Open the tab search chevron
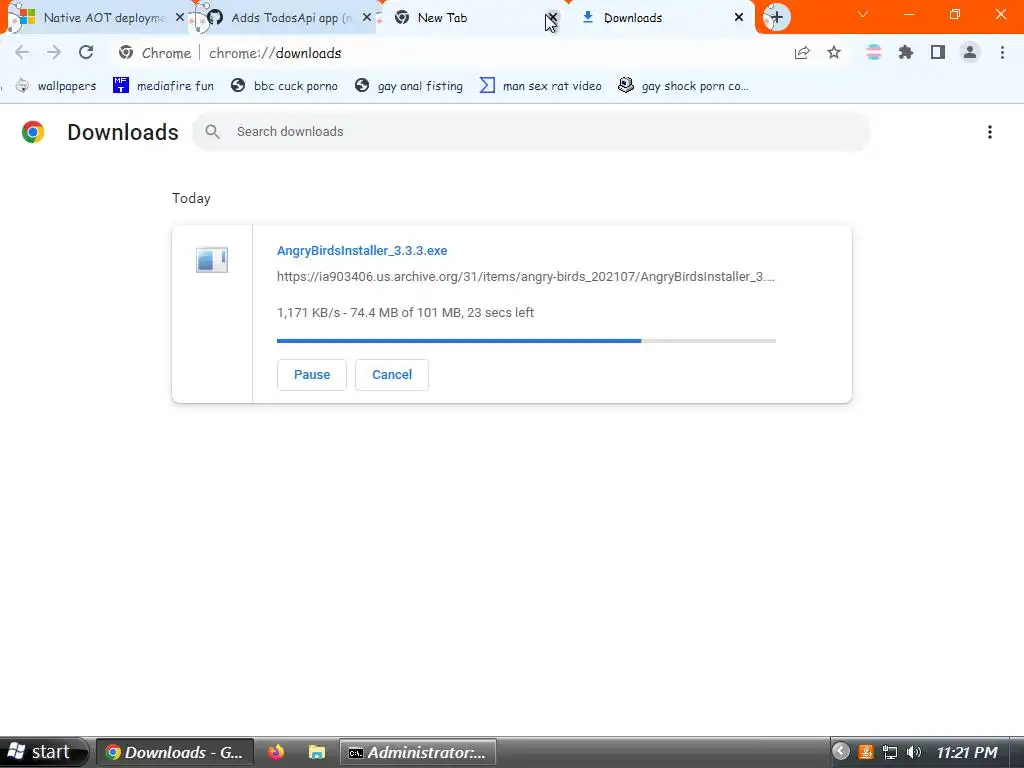 coord(863,14)
